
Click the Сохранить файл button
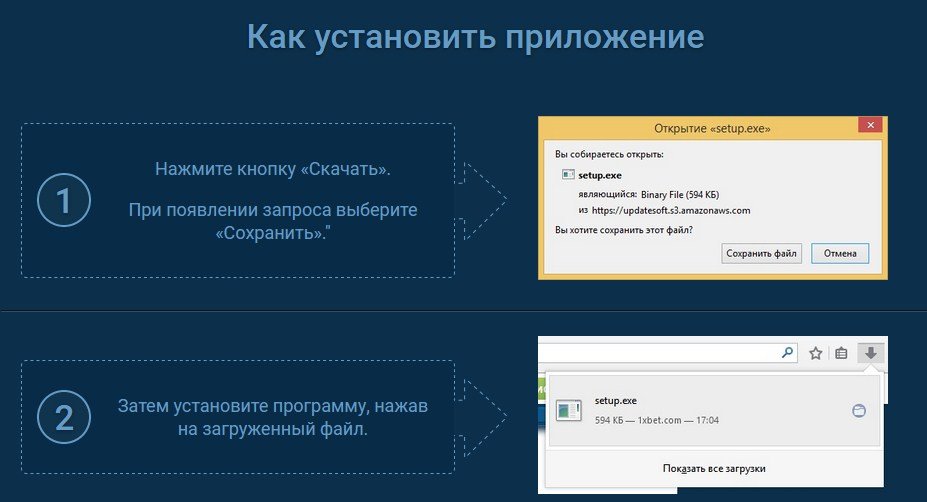click(x=761, y=253)
